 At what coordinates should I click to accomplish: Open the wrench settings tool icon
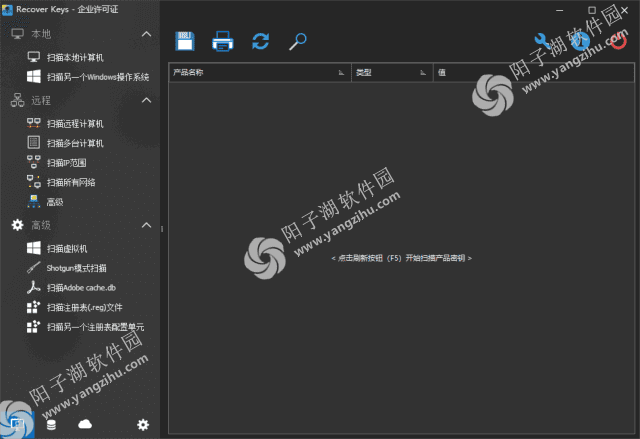point(543,41)
